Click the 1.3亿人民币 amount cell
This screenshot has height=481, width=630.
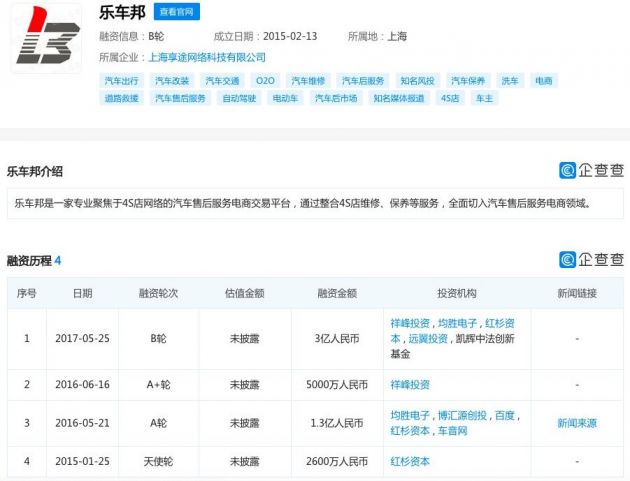point(337,423)
